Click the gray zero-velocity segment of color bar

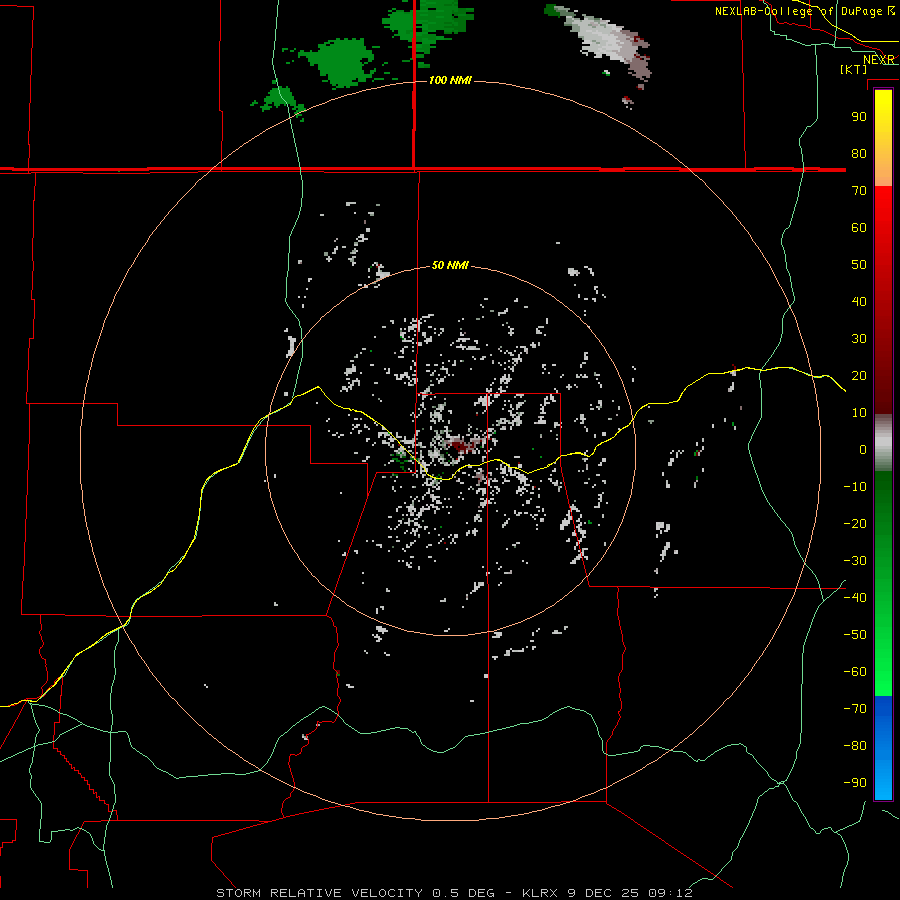[x=883, y=443]
